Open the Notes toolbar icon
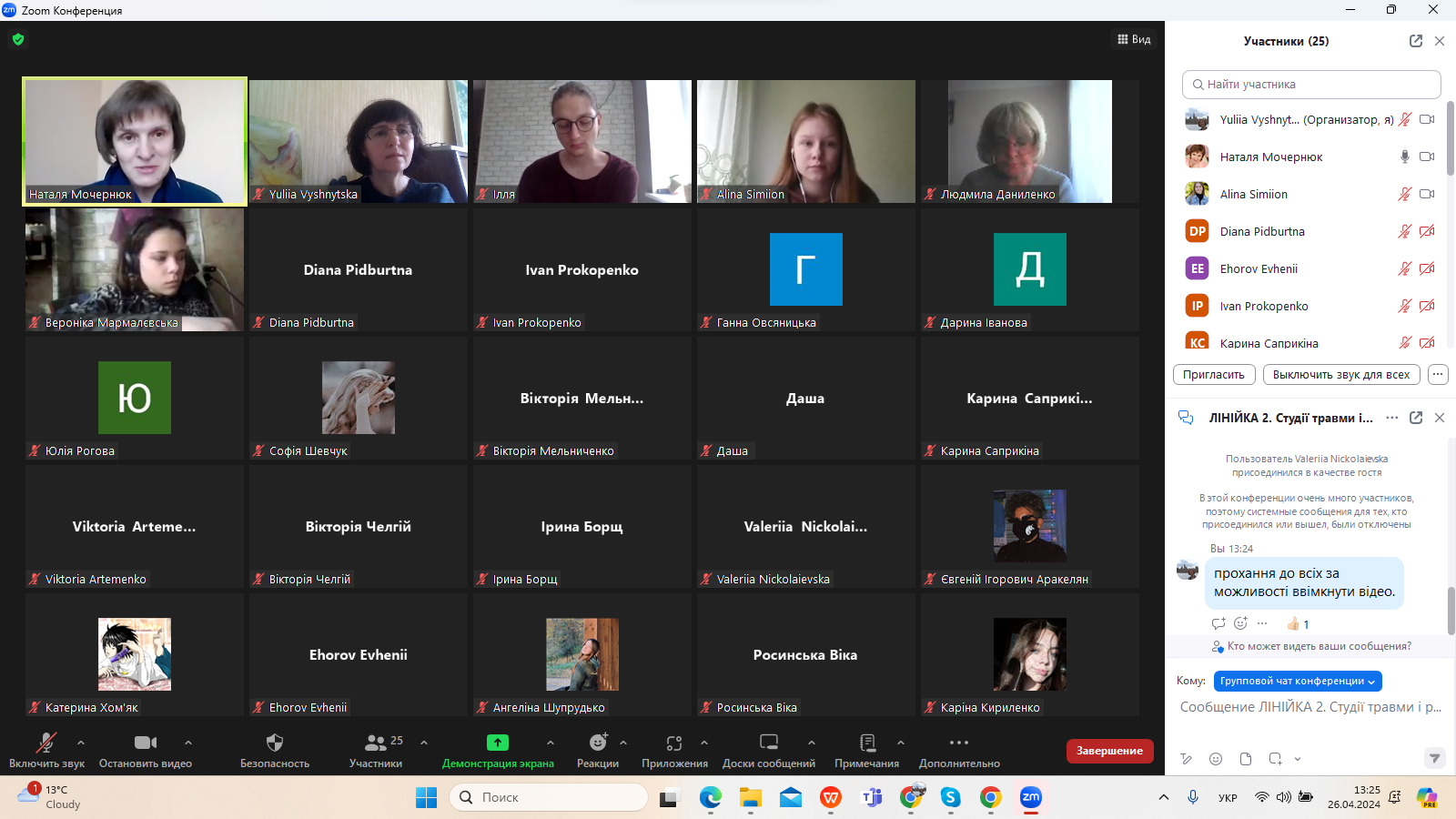 click(x=866, y=743)
